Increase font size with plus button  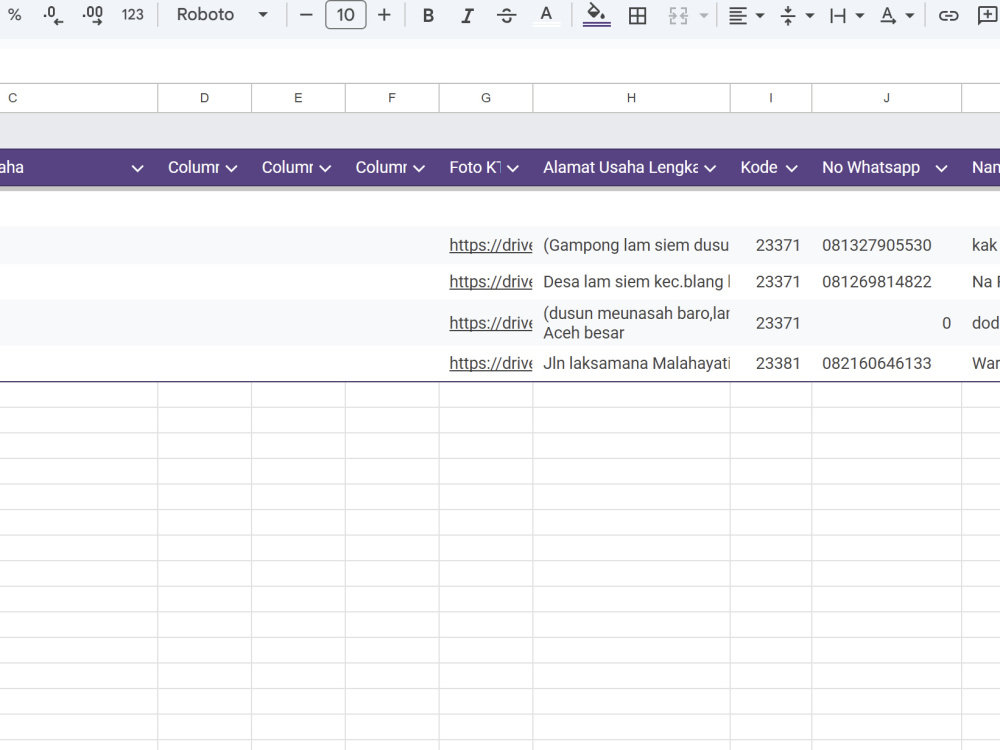point(384,15)
